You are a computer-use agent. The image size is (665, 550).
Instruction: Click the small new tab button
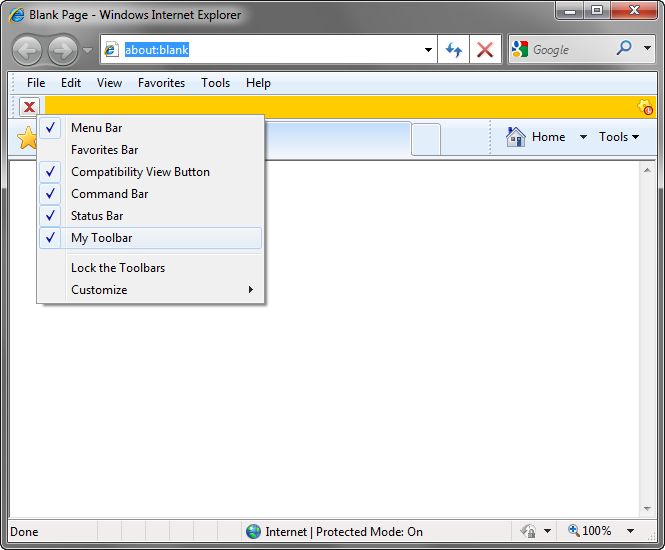click(x=426, y=139)
